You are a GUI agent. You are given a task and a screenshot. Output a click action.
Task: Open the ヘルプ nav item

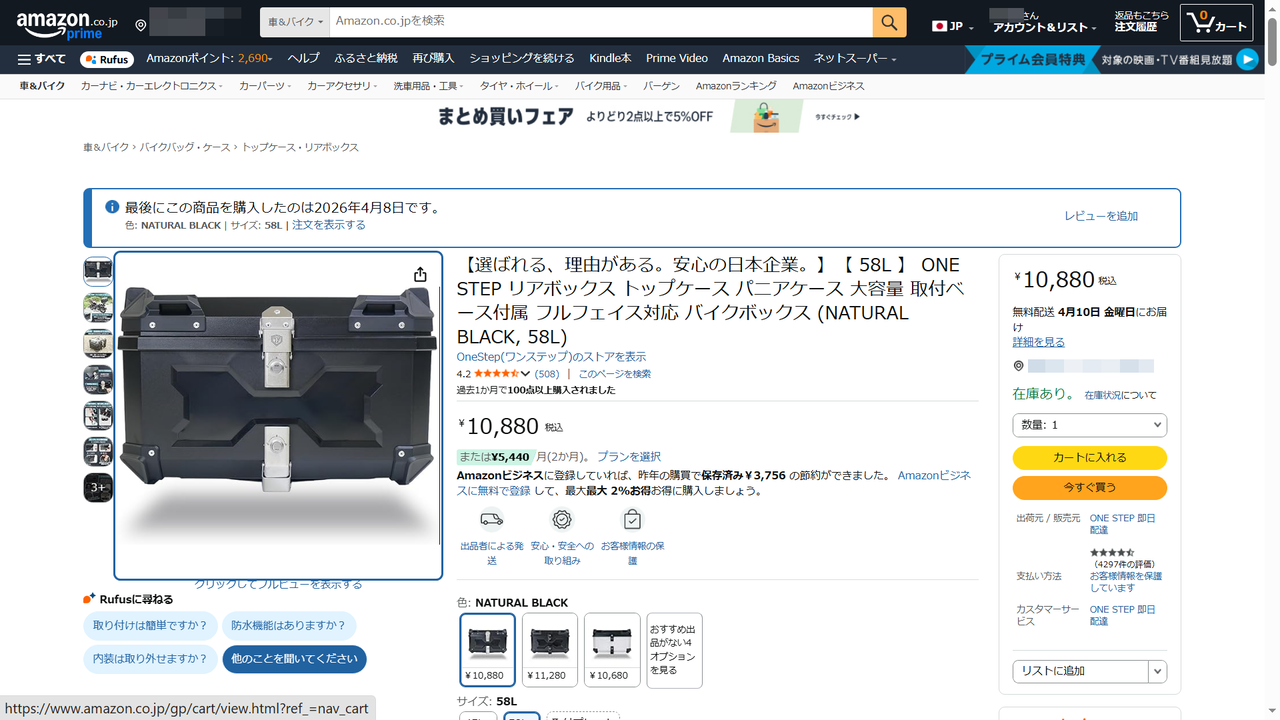pyautogui.click(x=304, y=59)
